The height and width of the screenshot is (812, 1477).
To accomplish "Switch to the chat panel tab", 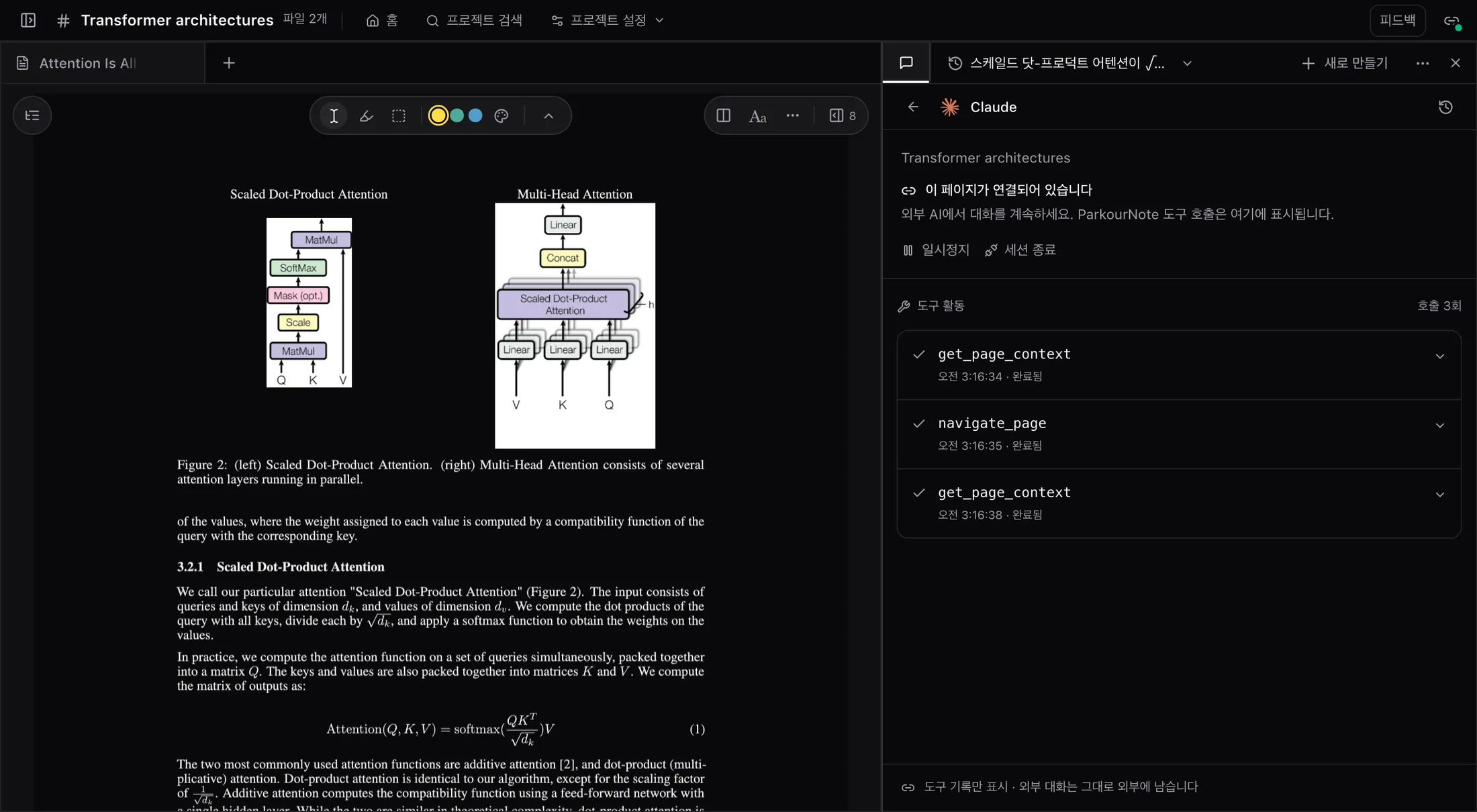I will (x=906, y=62).
